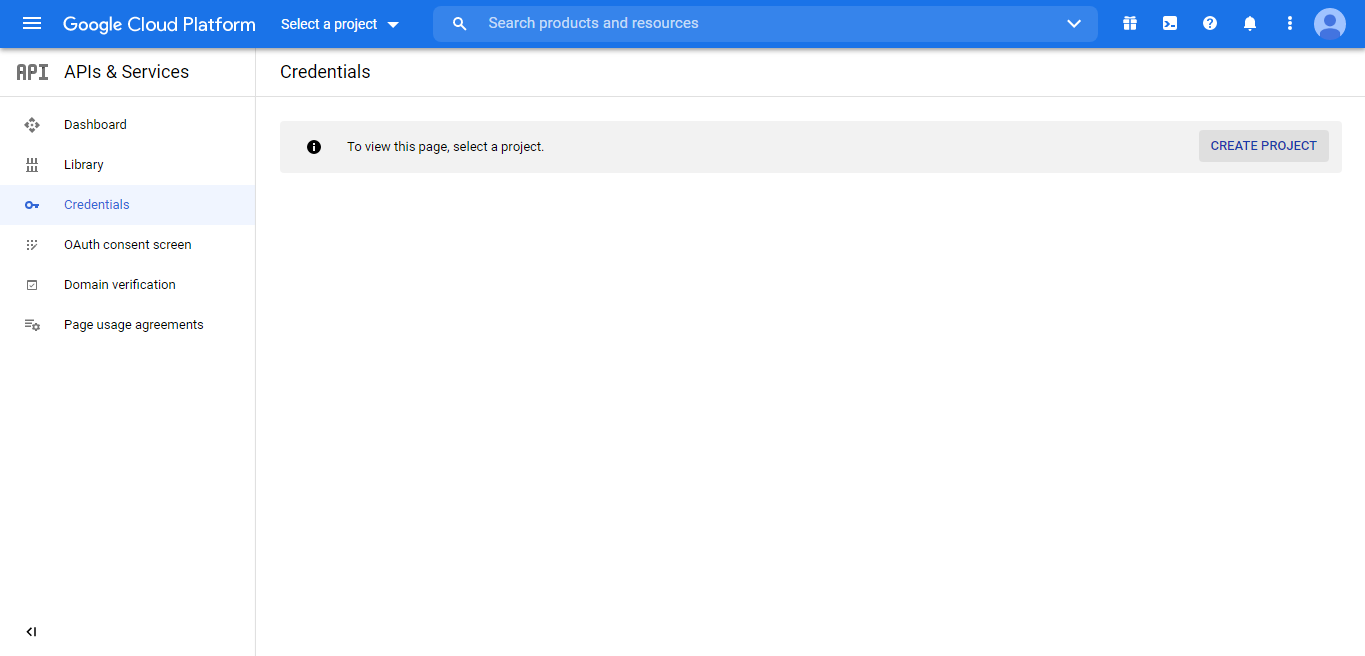Open OAuth consent screen page
The height and width of the screenshot is (656, 1365).
click(127, 245)
